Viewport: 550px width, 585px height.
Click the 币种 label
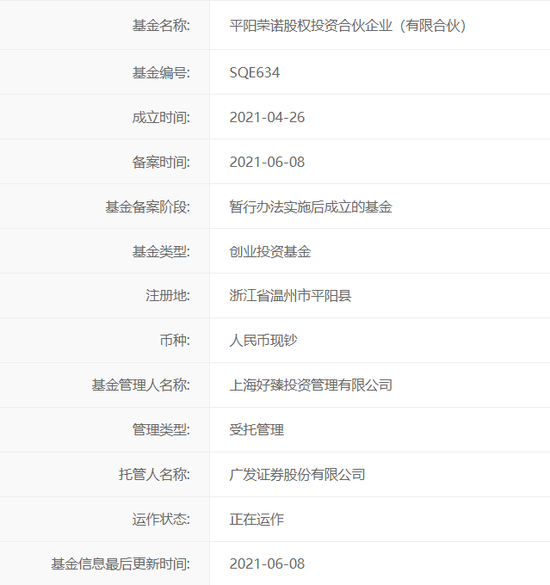point(175,340)
